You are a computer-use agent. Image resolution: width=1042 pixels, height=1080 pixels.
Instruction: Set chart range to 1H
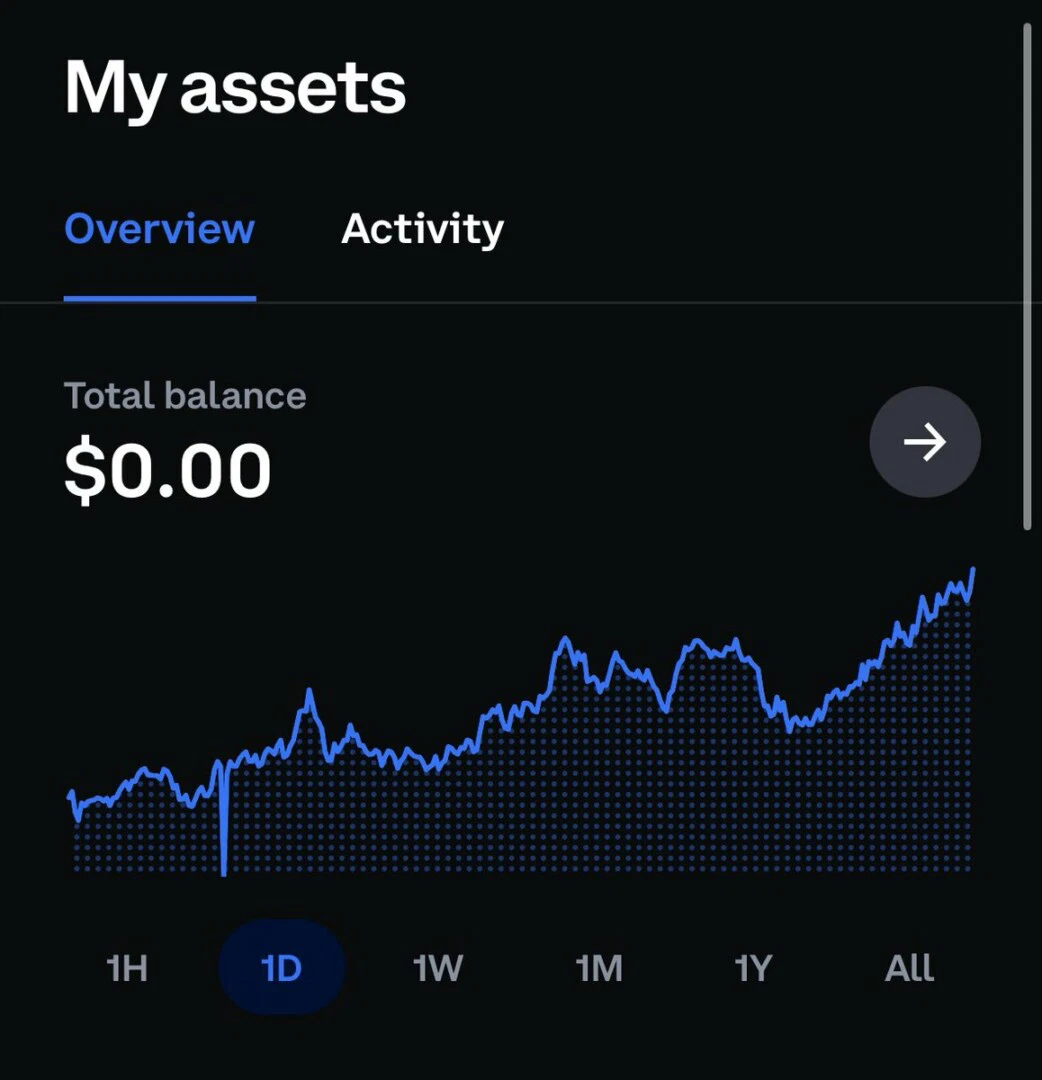click(x=127, y=968)
